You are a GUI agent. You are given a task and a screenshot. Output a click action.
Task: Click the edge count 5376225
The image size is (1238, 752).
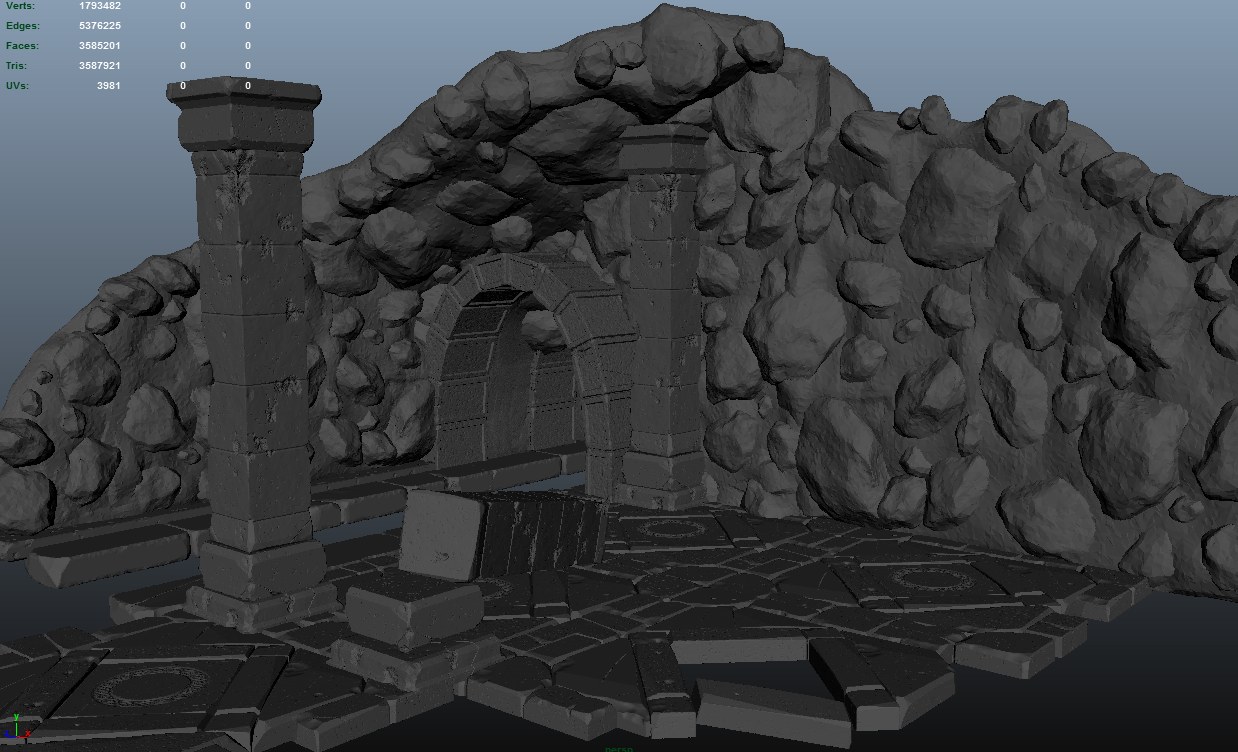coord(100,26)
